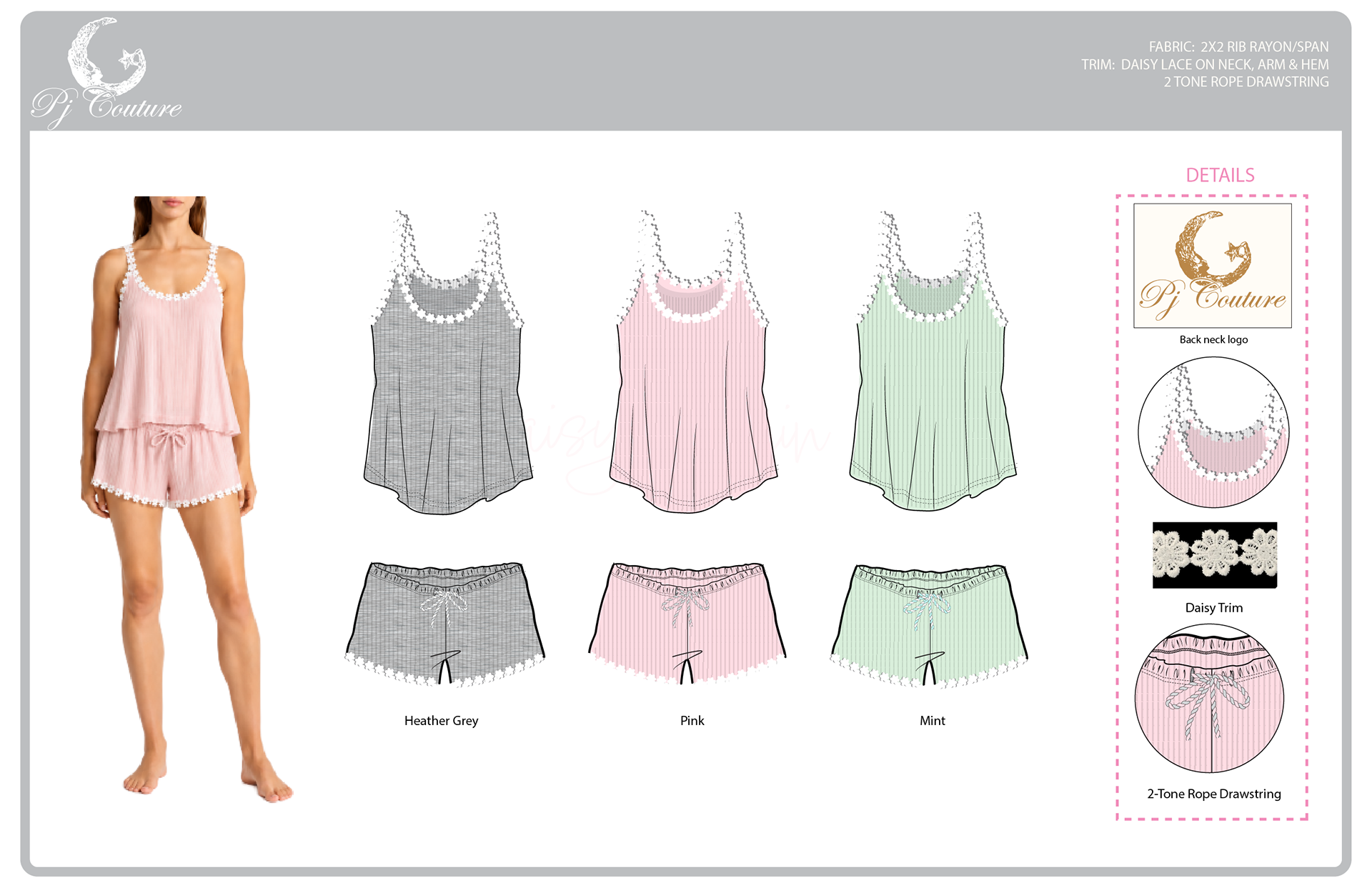Open the 2-Tone Rope Drawstring detail circle

pos(1210,698)
